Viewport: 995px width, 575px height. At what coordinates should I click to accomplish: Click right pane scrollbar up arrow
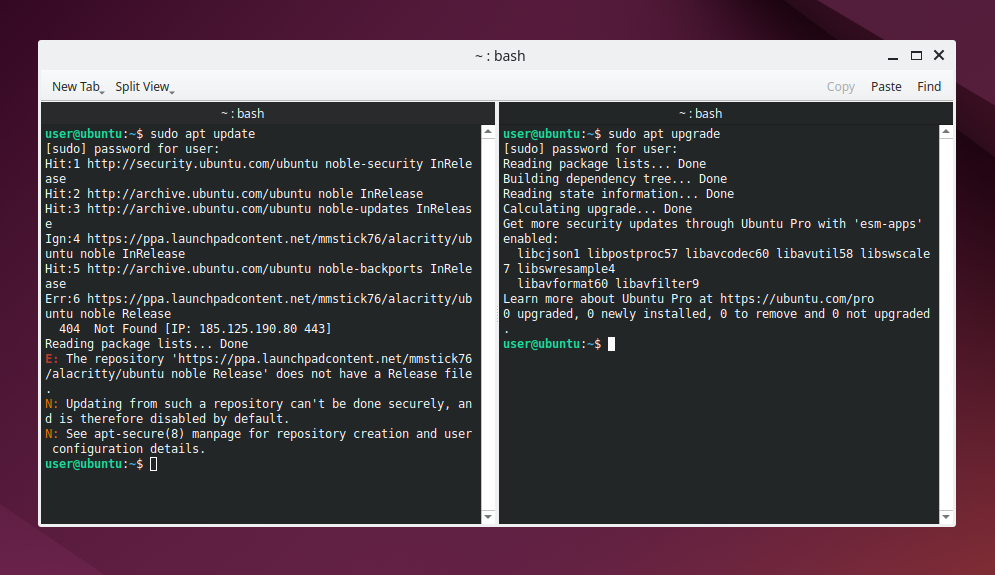click(x=946, y=132)
